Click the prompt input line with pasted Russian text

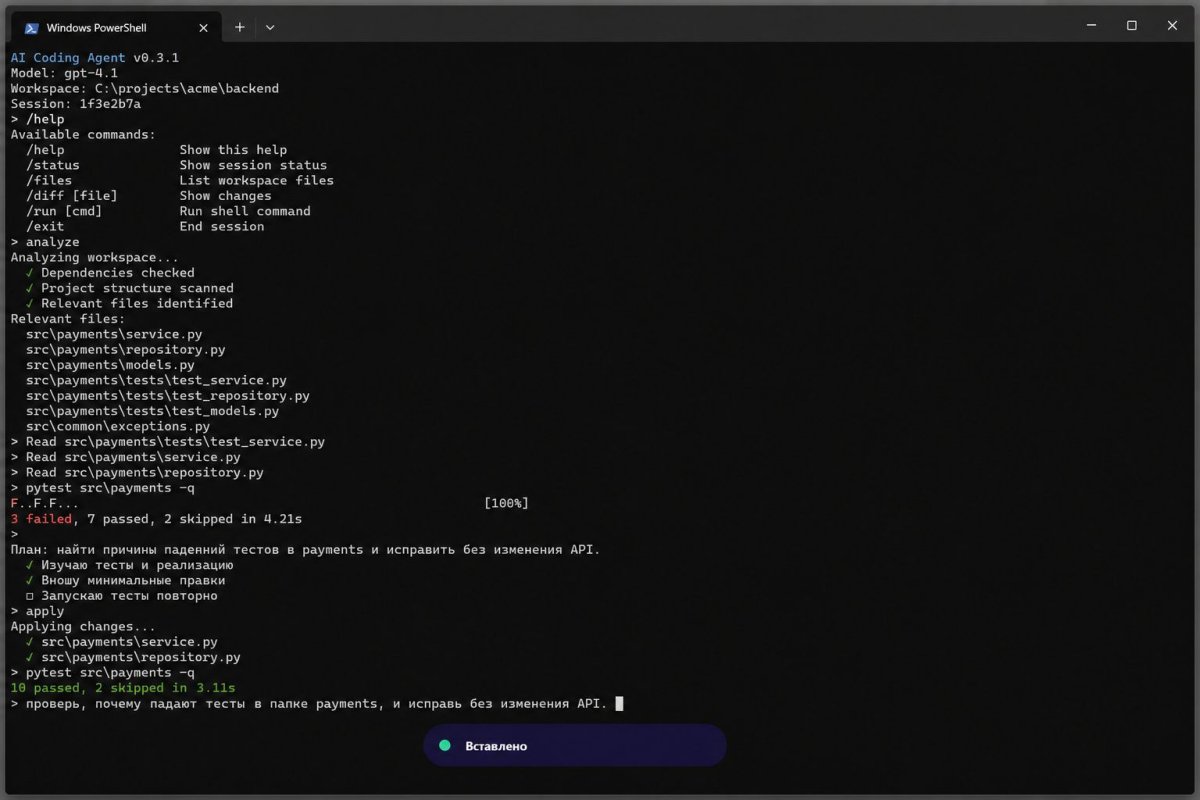pyautogui.click(x=317, y=704)
